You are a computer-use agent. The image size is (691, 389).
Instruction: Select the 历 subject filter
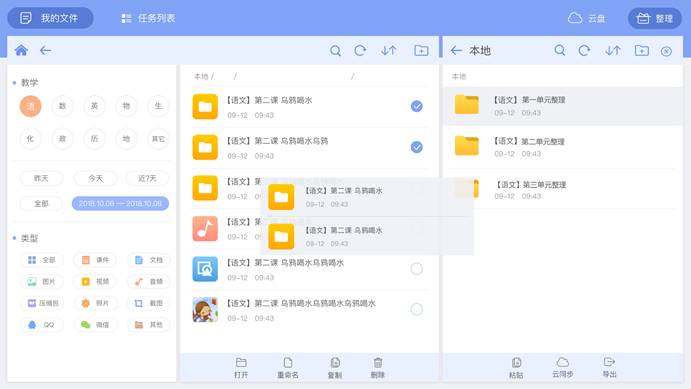(94, 139)
